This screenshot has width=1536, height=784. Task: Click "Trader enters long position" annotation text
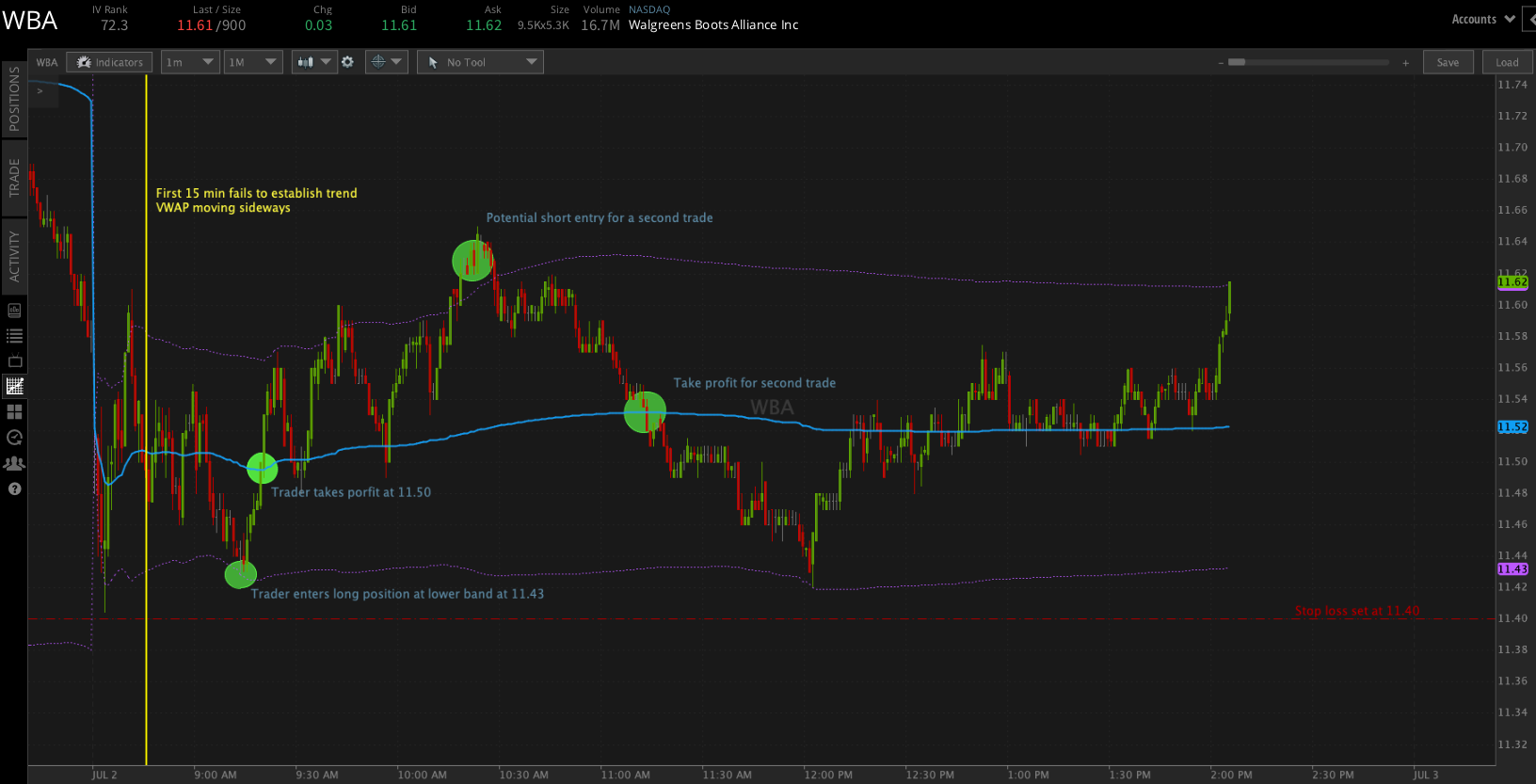(x=397, y=594)
